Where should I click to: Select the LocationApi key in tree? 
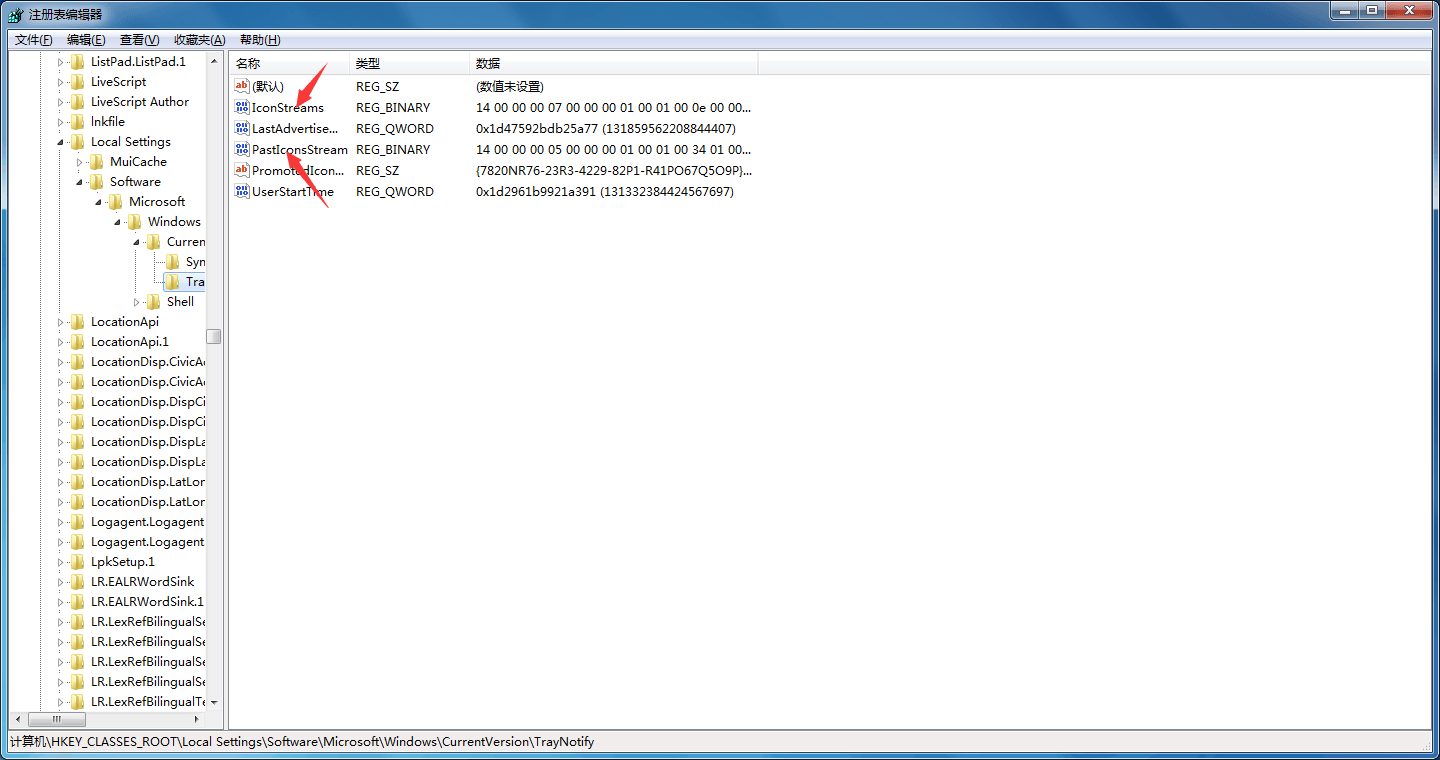(124, 321)
